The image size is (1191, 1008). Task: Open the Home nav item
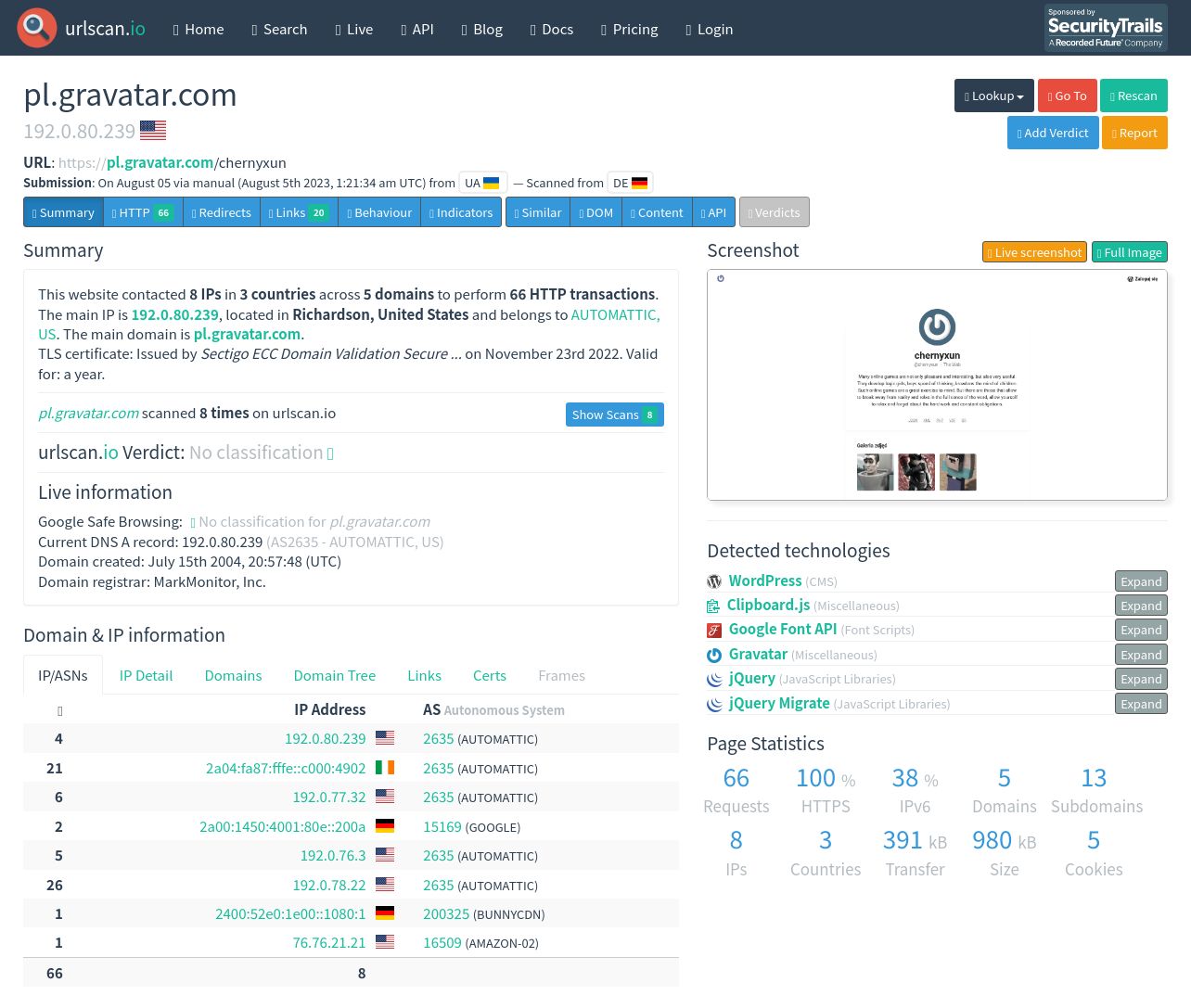point(198,29)
